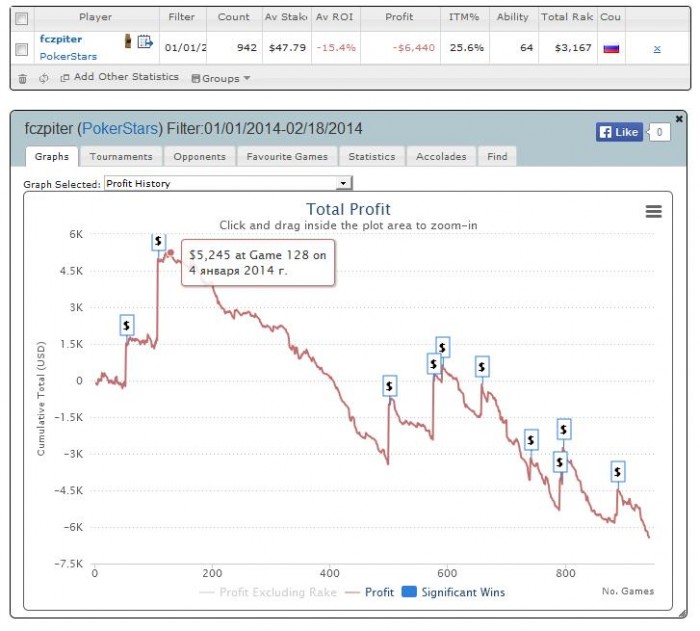Sort by Av ROI column header

point(335,17)
